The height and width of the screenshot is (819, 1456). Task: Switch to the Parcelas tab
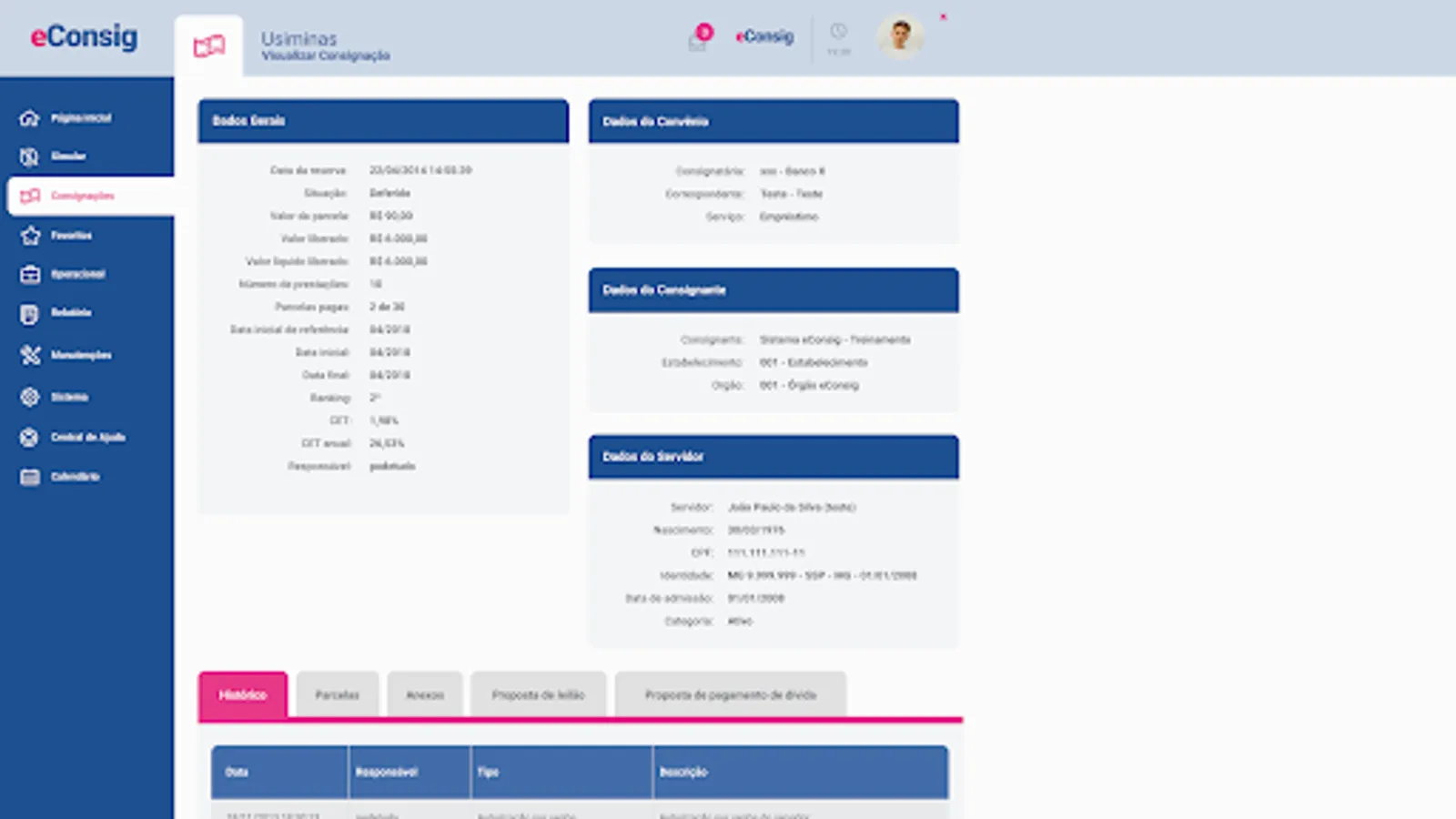pyautogui.click(x=337, y=694)
